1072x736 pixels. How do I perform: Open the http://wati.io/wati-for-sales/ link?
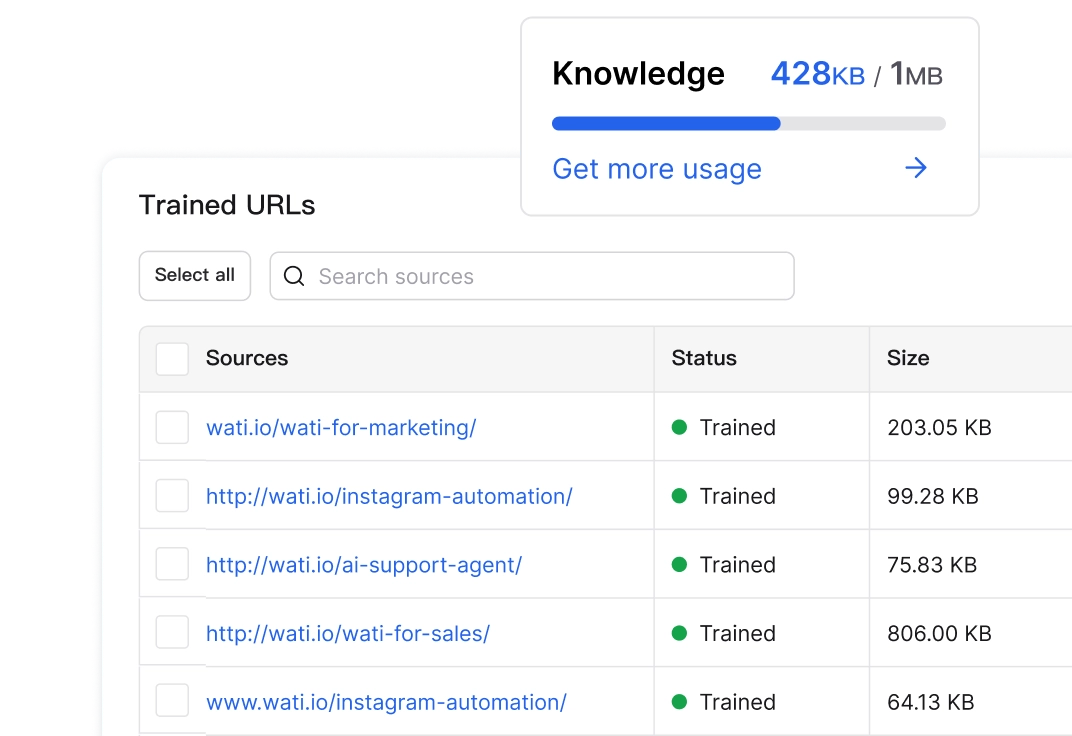(347, 633)
